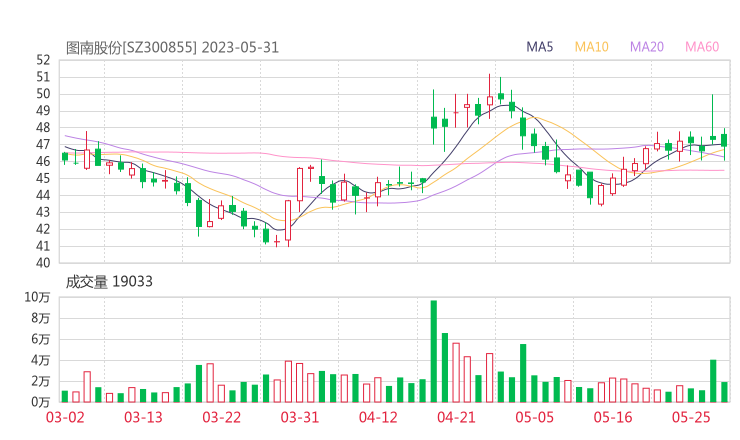Click the 10万 volume axis label
This screenshot has height=440, width=740.
pos(37,297)
